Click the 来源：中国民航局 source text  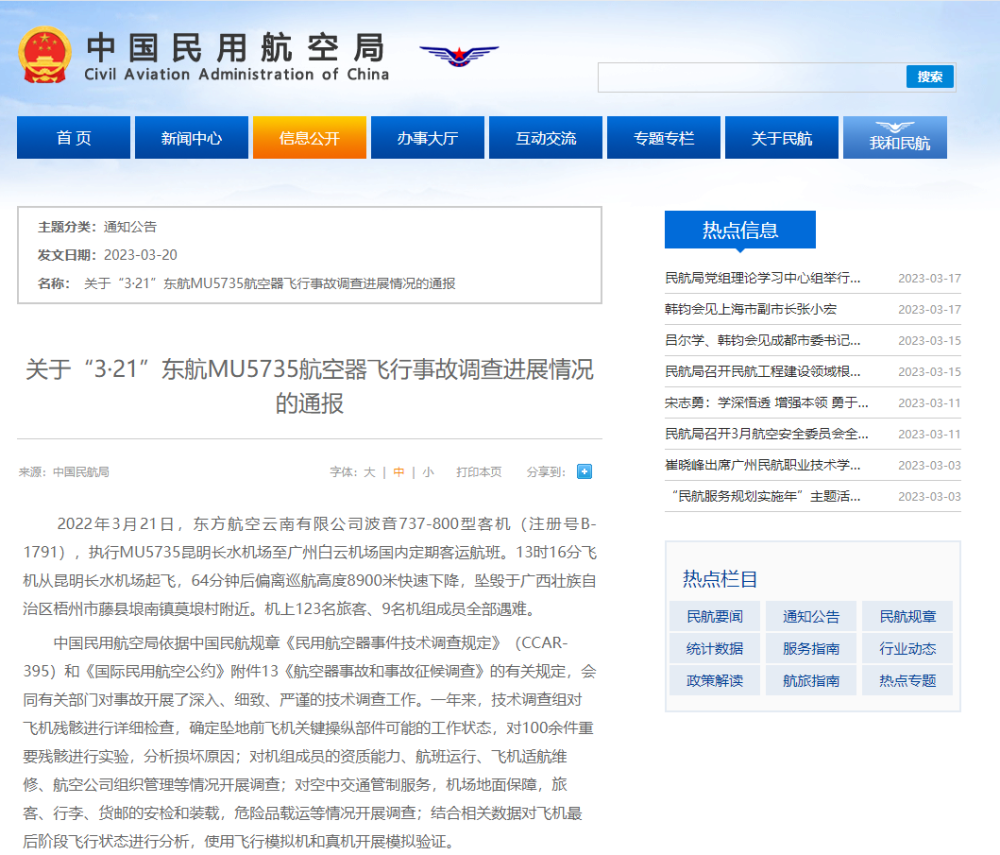tap(64, 472)
